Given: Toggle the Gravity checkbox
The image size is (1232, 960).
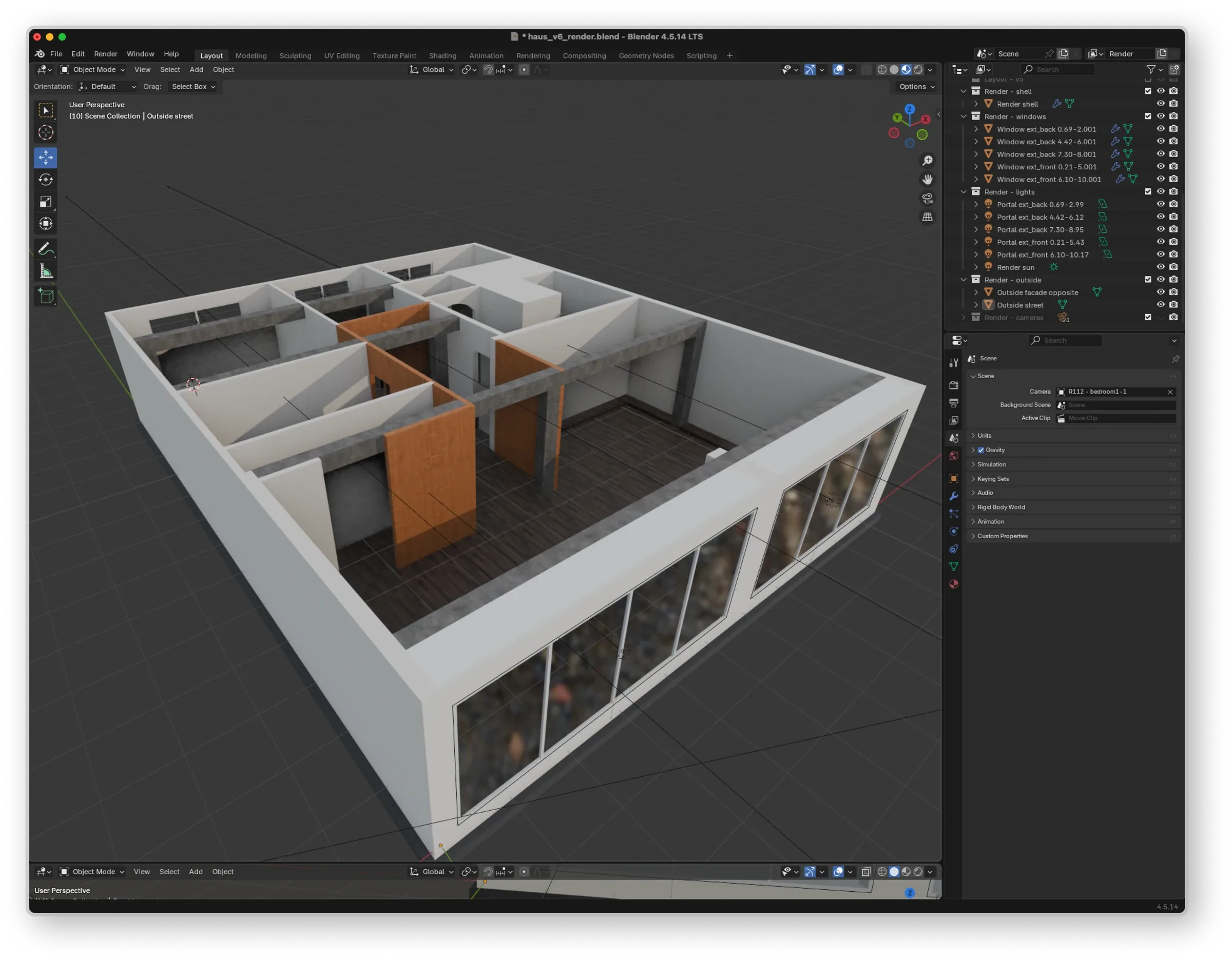Looking at the screenshot, I should coord(981,450).
